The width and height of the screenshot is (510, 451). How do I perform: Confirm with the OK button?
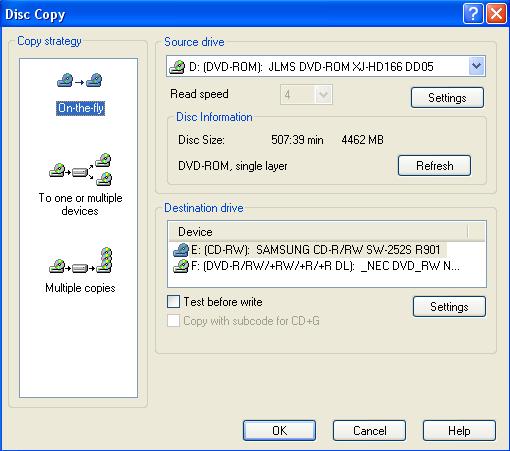tap(279, 430)
